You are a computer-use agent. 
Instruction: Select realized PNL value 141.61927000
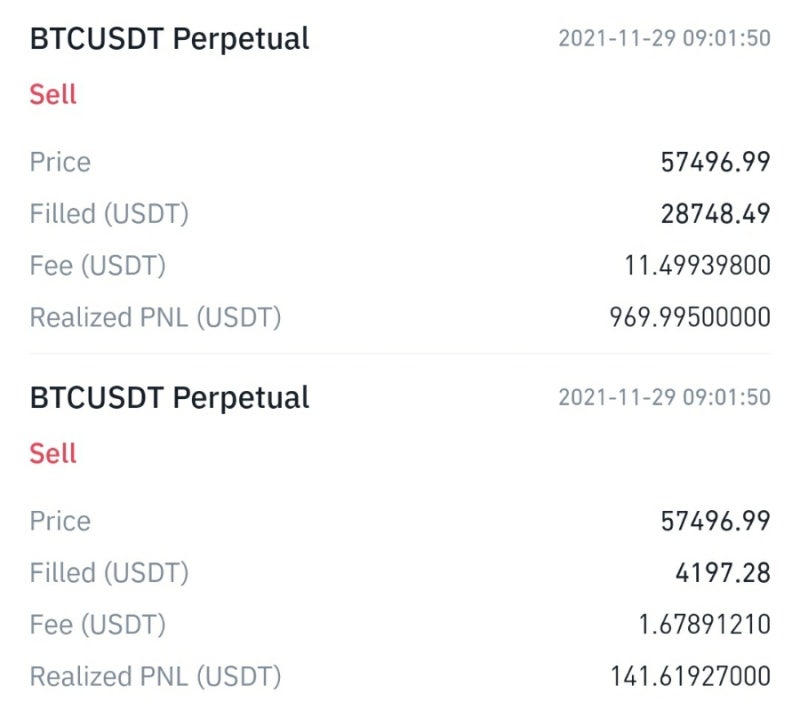pyautogui.click(x=690, y=677)
